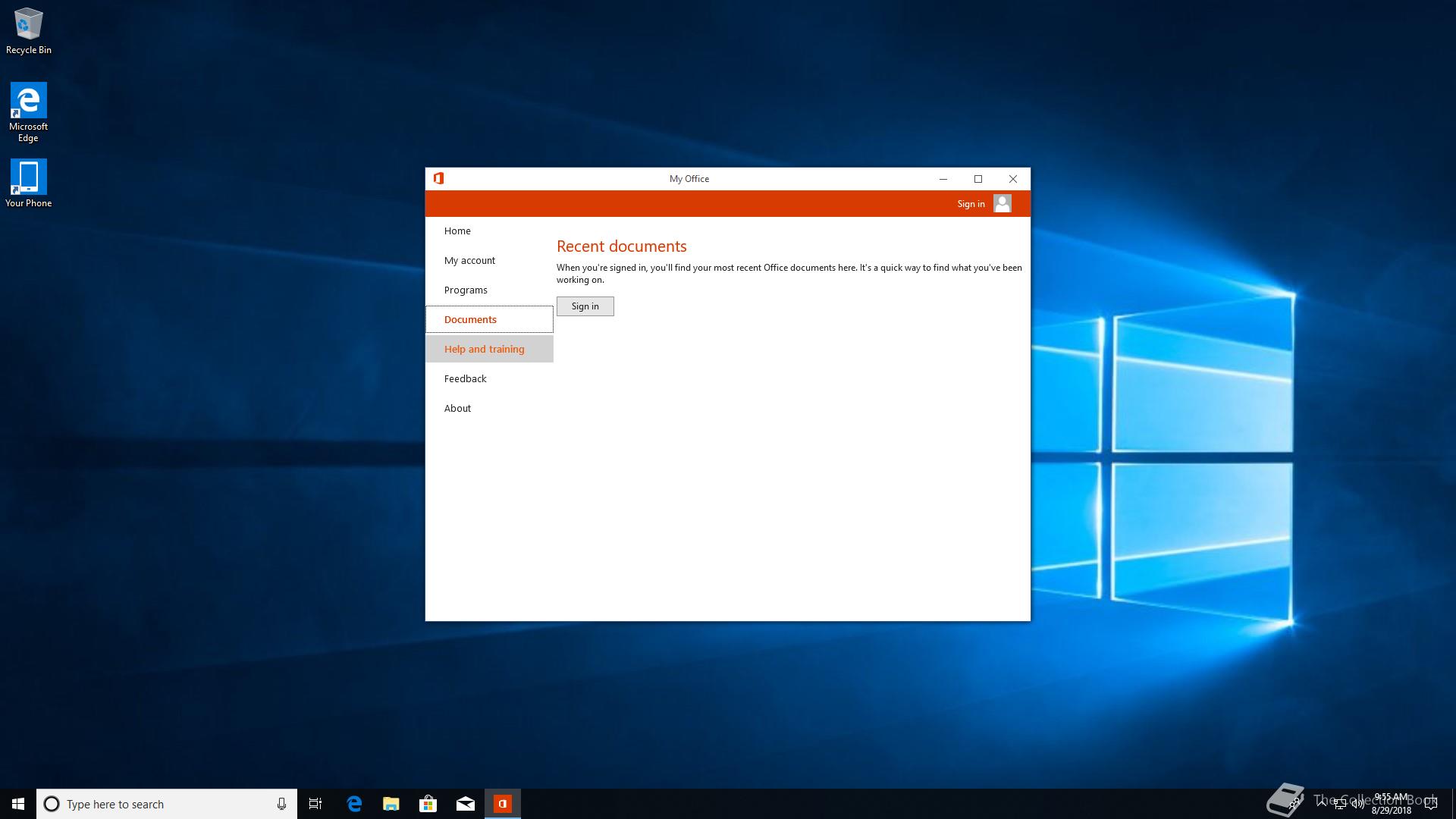Click the volume icon in system tray

point(1357,804)
